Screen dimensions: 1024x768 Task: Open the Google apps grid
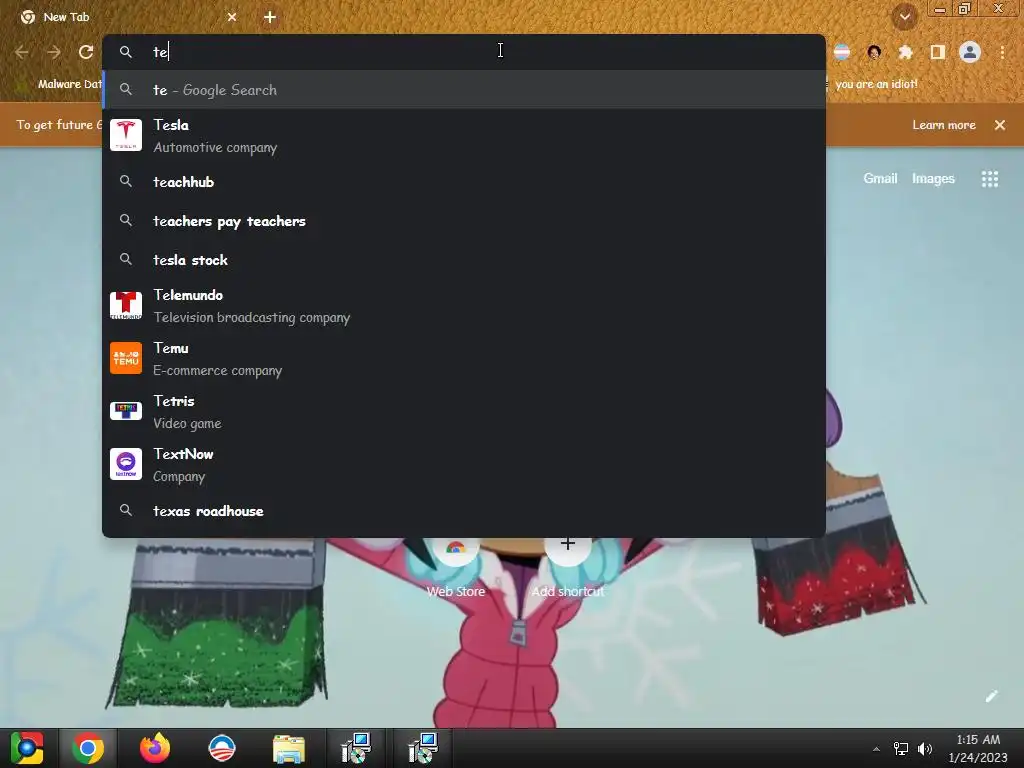pyautogui.click(x=990, y=178)
